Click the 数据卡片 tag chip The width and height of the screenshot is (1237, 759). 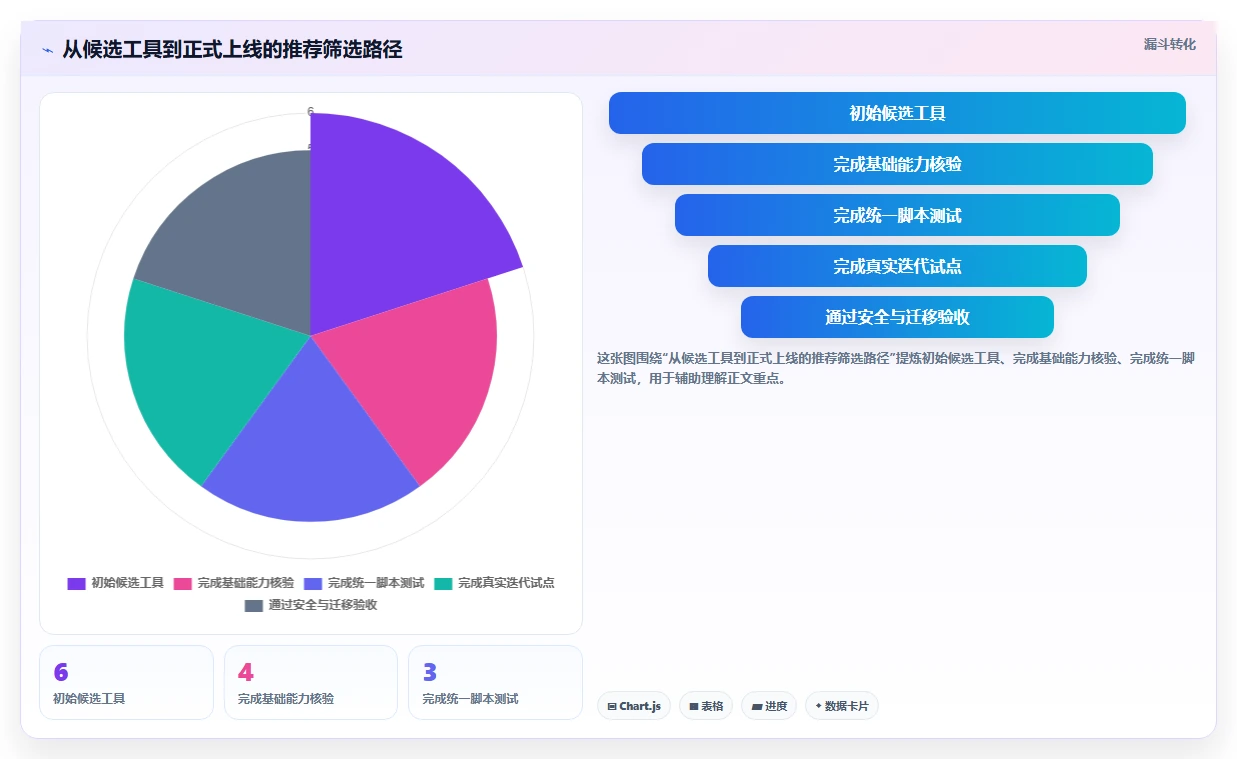pos(842,706)
